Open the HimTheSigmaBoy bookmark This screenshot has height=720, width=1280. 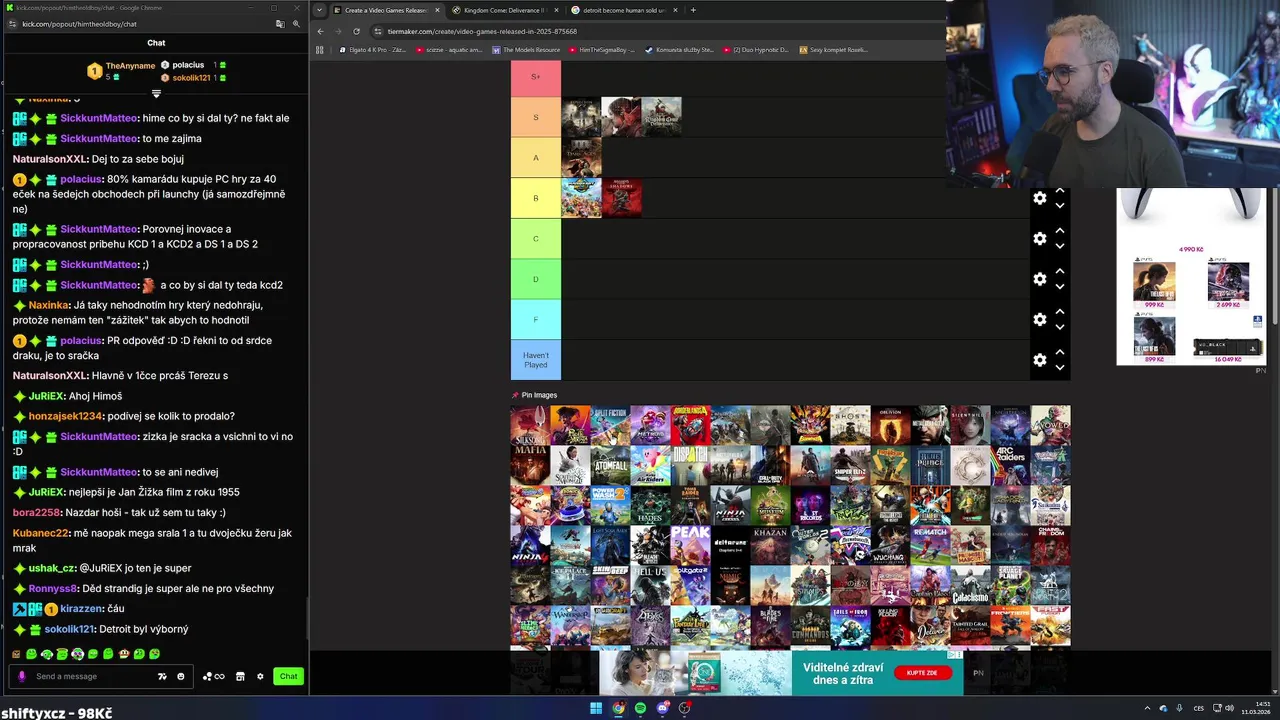(601, 49)
